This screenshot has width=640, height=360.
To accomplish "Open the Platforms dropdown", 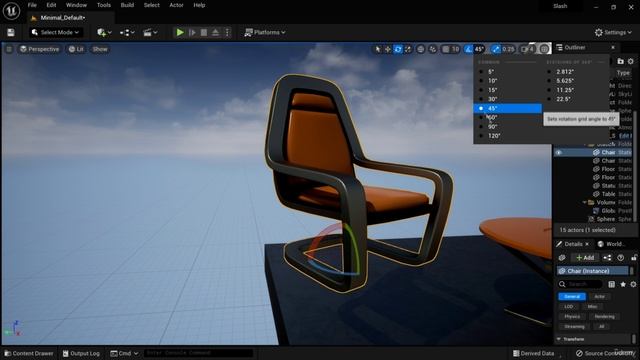I will 264,32.
